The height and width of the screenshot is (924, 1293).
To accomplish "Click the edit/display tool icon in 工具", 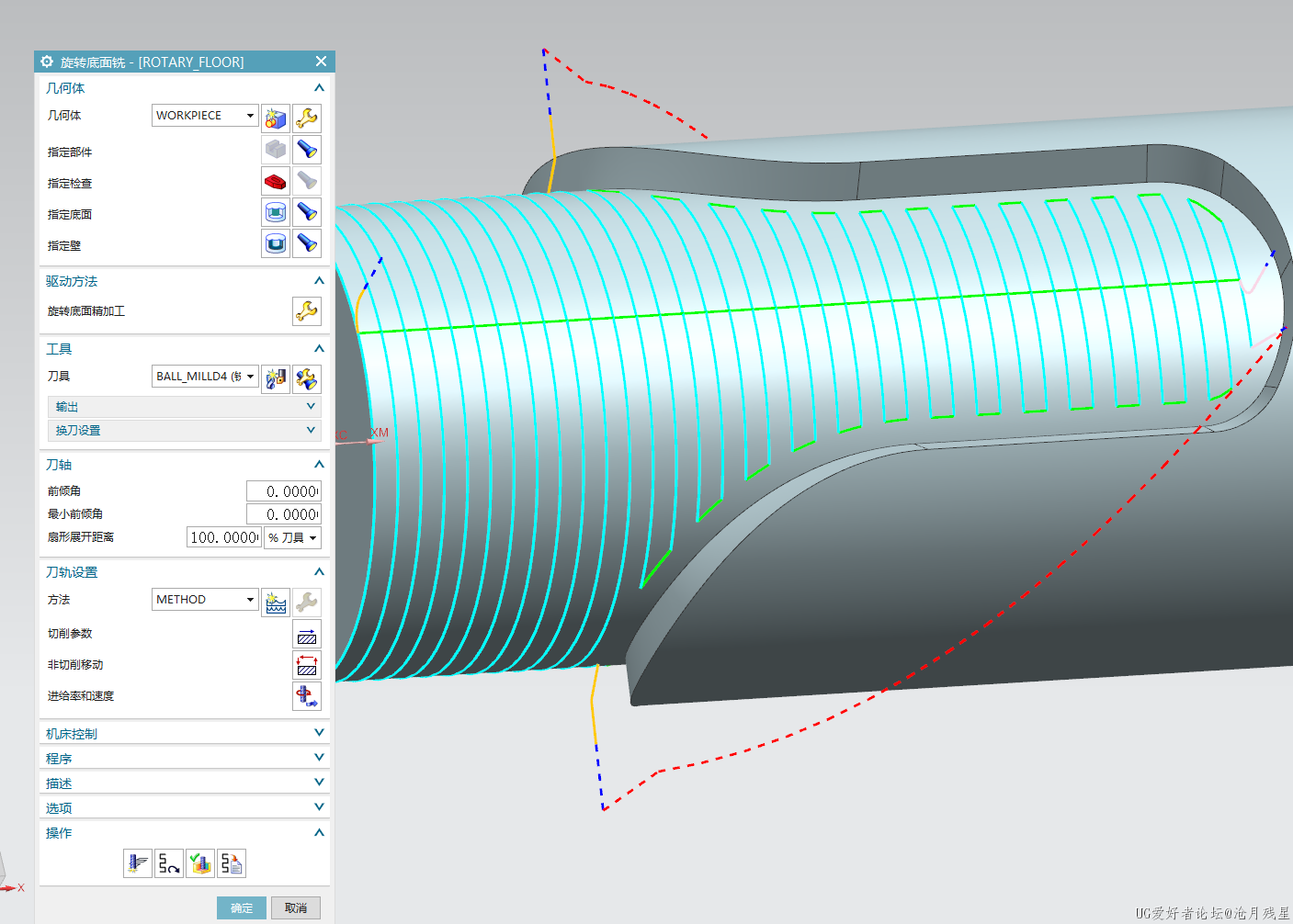I will [x=307, y=378].
